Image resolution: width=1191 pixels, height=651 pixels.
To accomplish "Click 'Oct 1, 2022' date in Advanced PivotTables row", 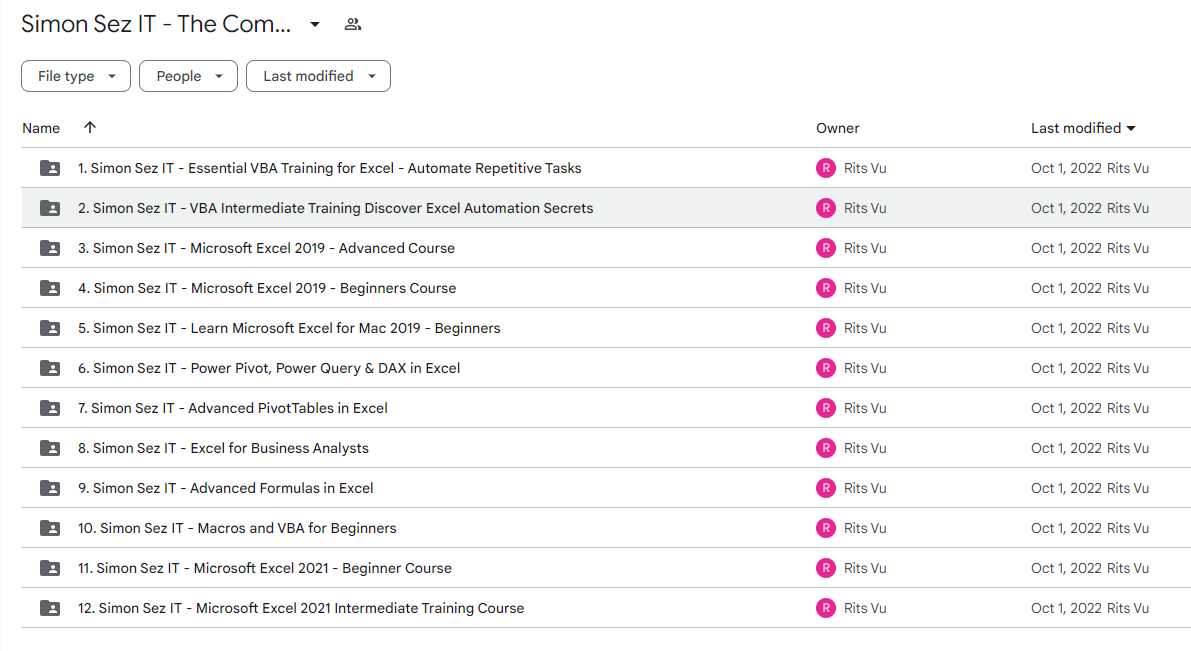I will point(1066,408).
